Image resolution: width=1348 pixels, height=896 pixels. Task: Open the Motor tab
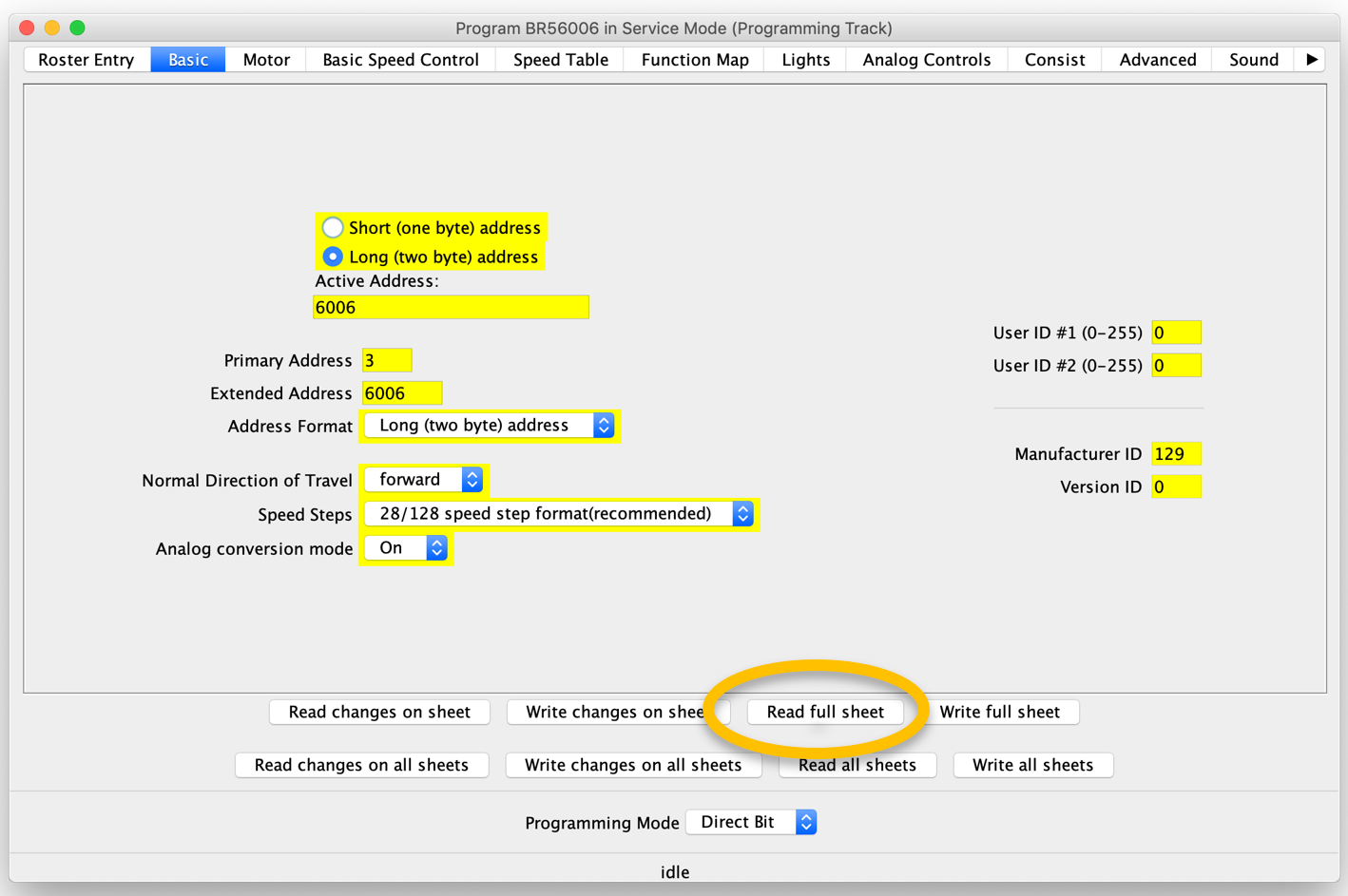[266, 59]
